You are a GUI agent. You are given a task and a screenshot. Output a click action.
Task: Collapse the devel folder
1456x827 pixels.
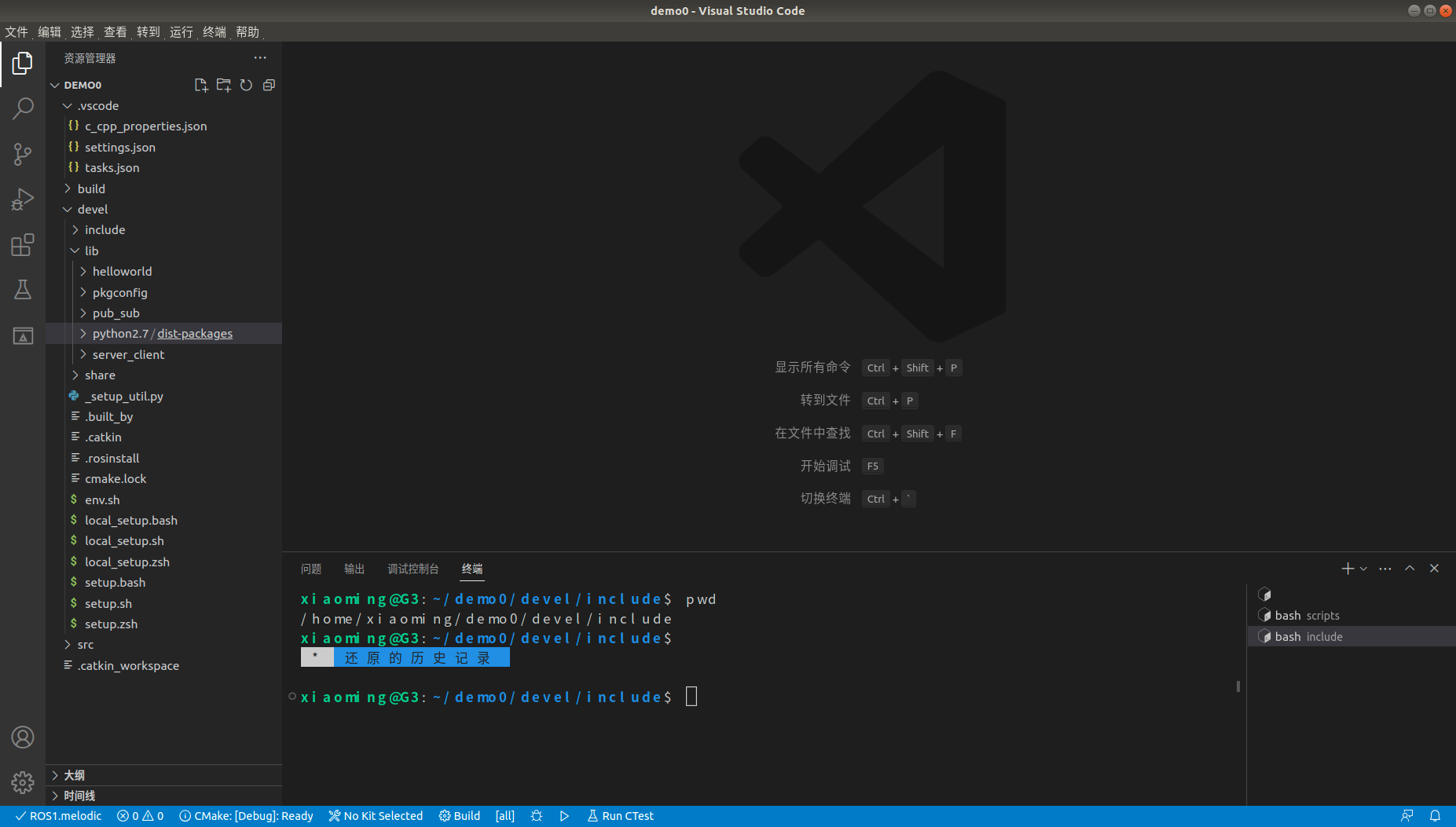click(163, 209)
